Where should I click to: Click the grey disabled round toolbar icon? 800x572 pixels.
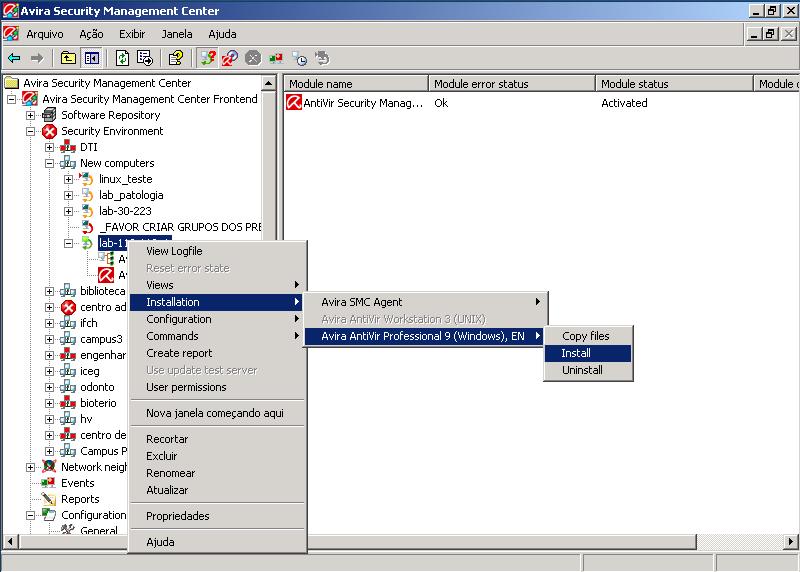tap(253, 58)
